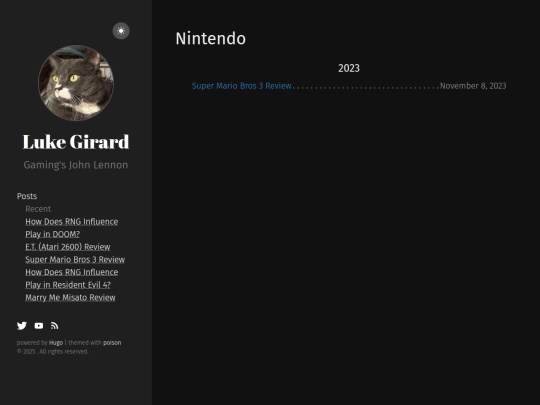The image size is (540, 405).
Task: Click the November 8, 2023 date
Action: [x=473, y=86]
